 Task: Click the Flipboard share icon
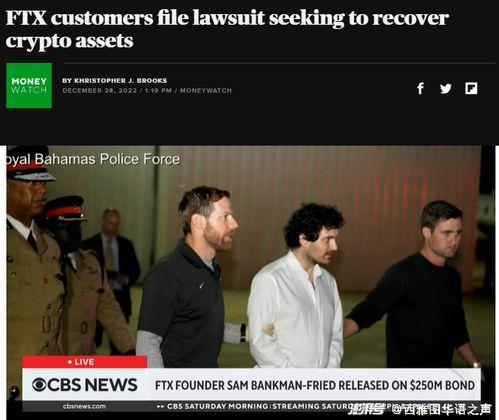pyautogui.click(x=471, y=88)
